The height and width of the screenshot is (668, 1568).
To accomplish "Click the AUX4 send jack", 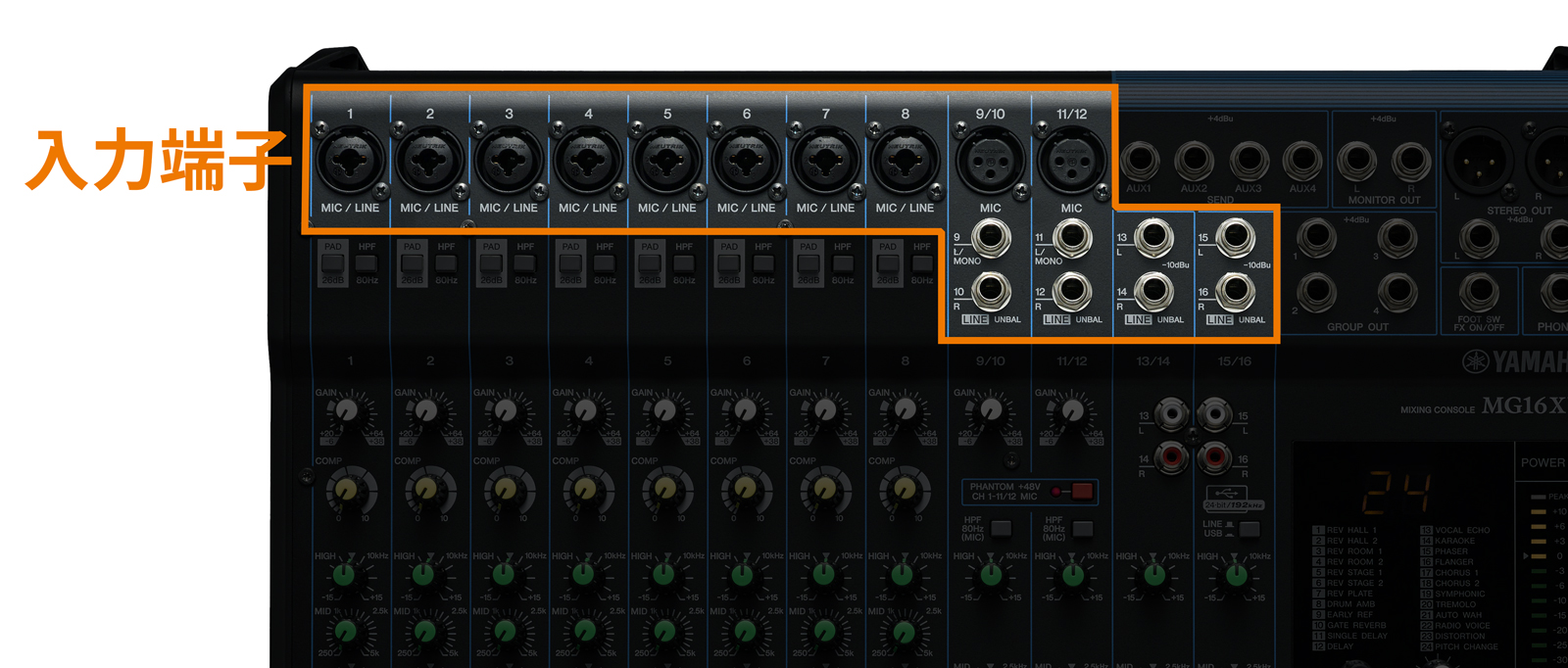I will (x=1302, y=161).
